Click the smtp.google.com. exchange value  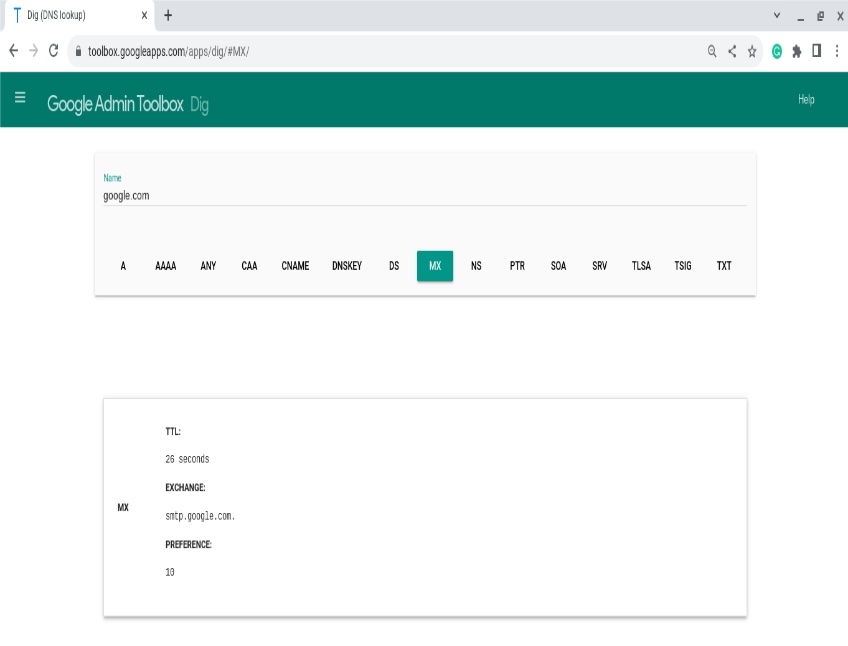pyautogui.click(x=200, y=516)
